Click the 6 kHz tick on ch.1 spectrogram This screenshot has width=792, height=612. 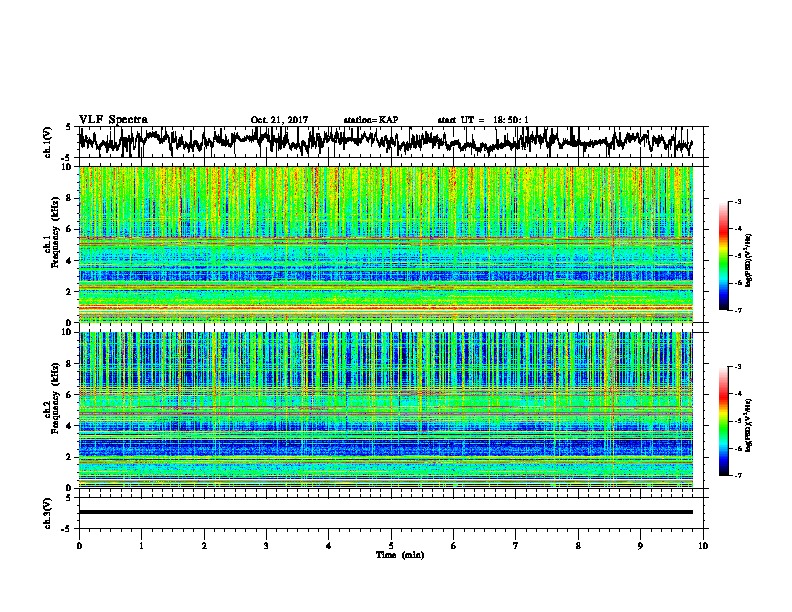click(x=69, y=229)
